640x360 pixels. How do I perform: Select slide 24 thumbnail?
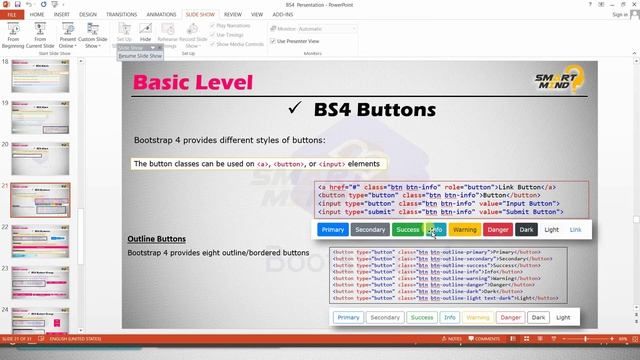pos(40,320)
